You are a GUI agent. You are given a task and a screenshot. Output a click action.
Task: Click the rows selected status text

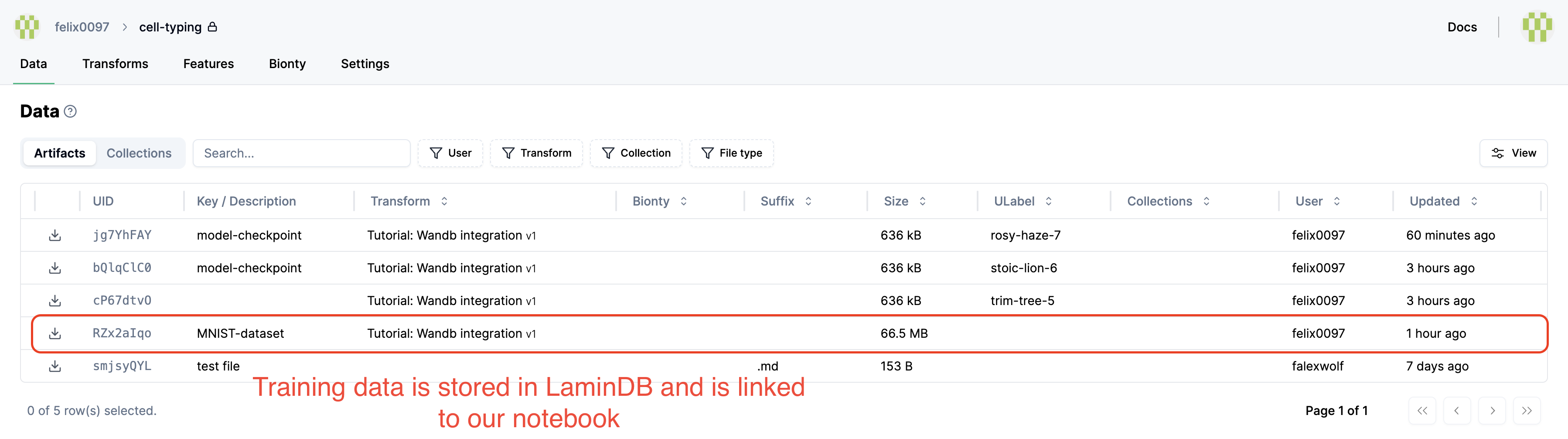(x=91, y=411)
